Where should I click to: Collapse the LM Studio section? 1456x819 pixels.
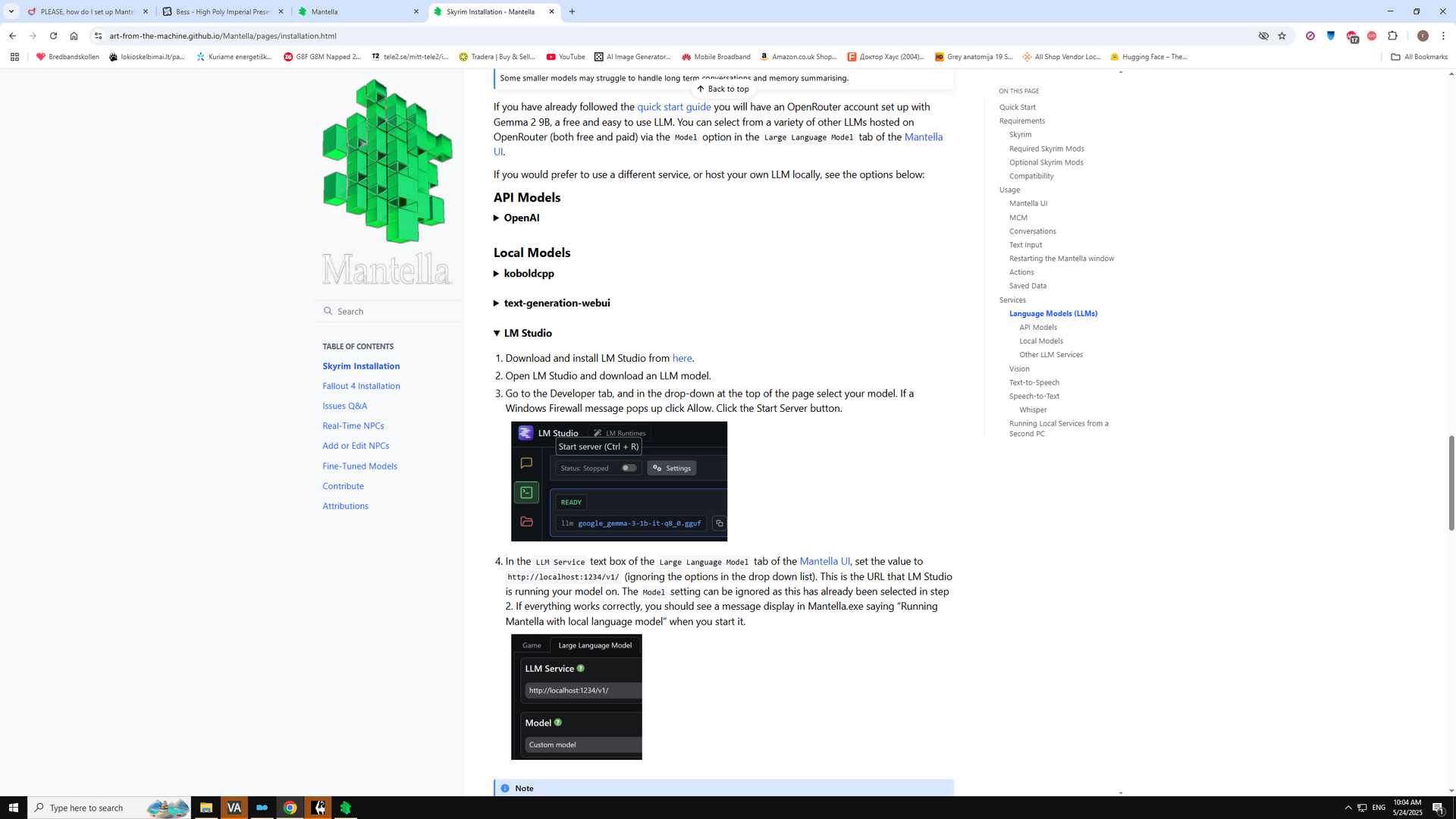click(x=522, y=333)
